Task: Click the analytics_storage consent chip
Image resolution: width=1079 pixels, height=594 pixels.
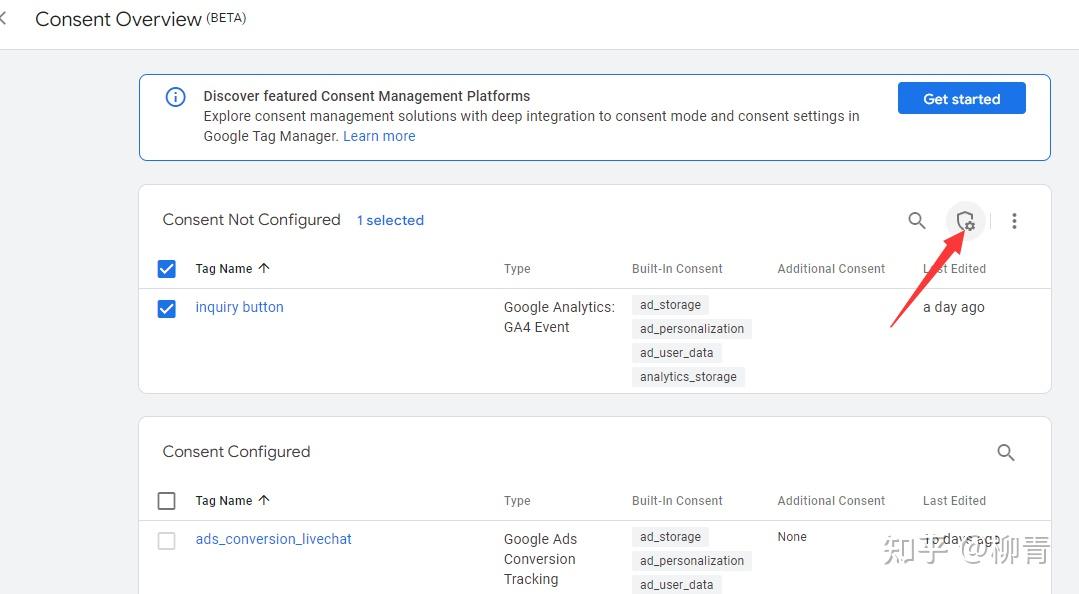Action: click(x=688, y=376)
